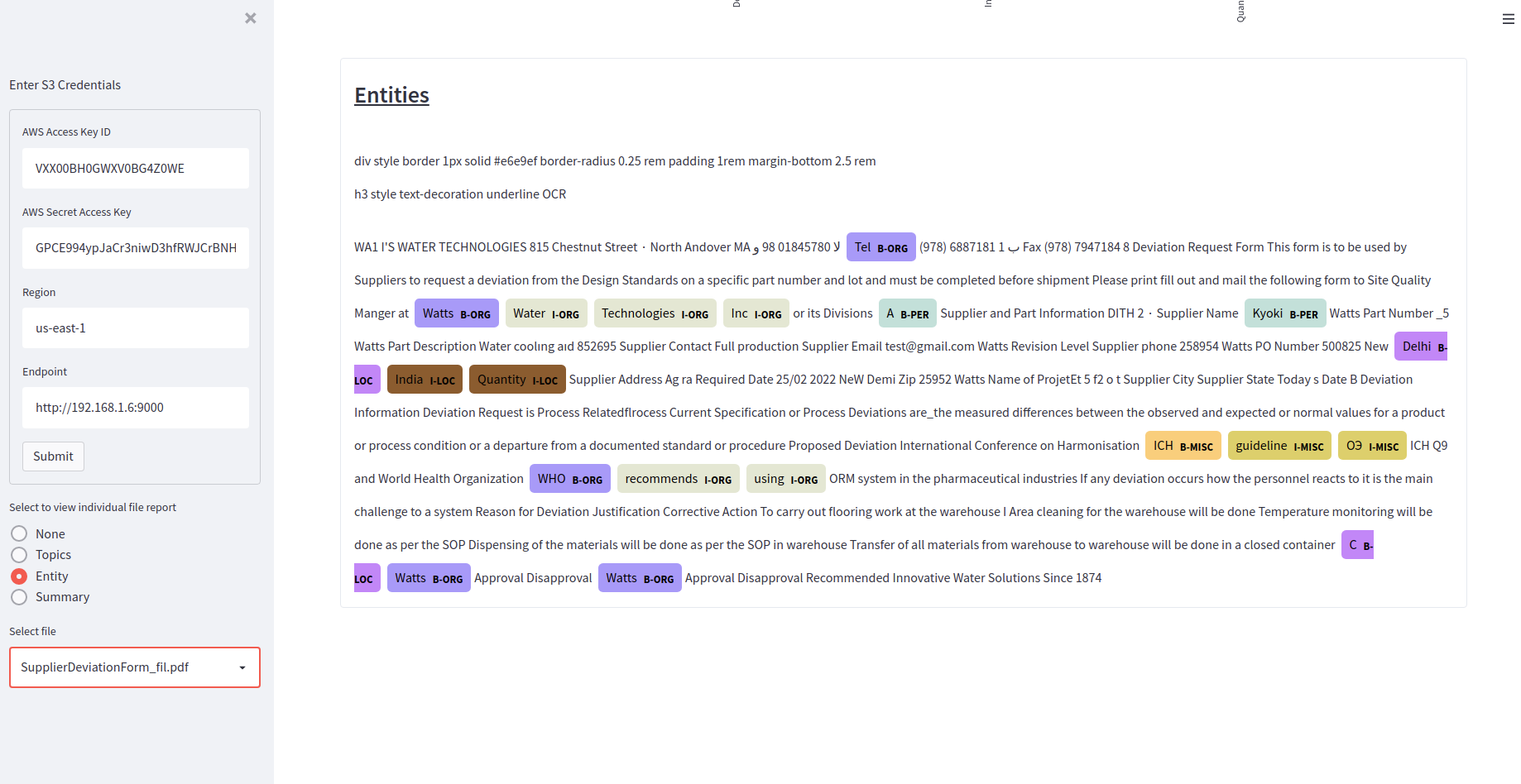Click the Kyoki B-PER entity tag

1285,313
